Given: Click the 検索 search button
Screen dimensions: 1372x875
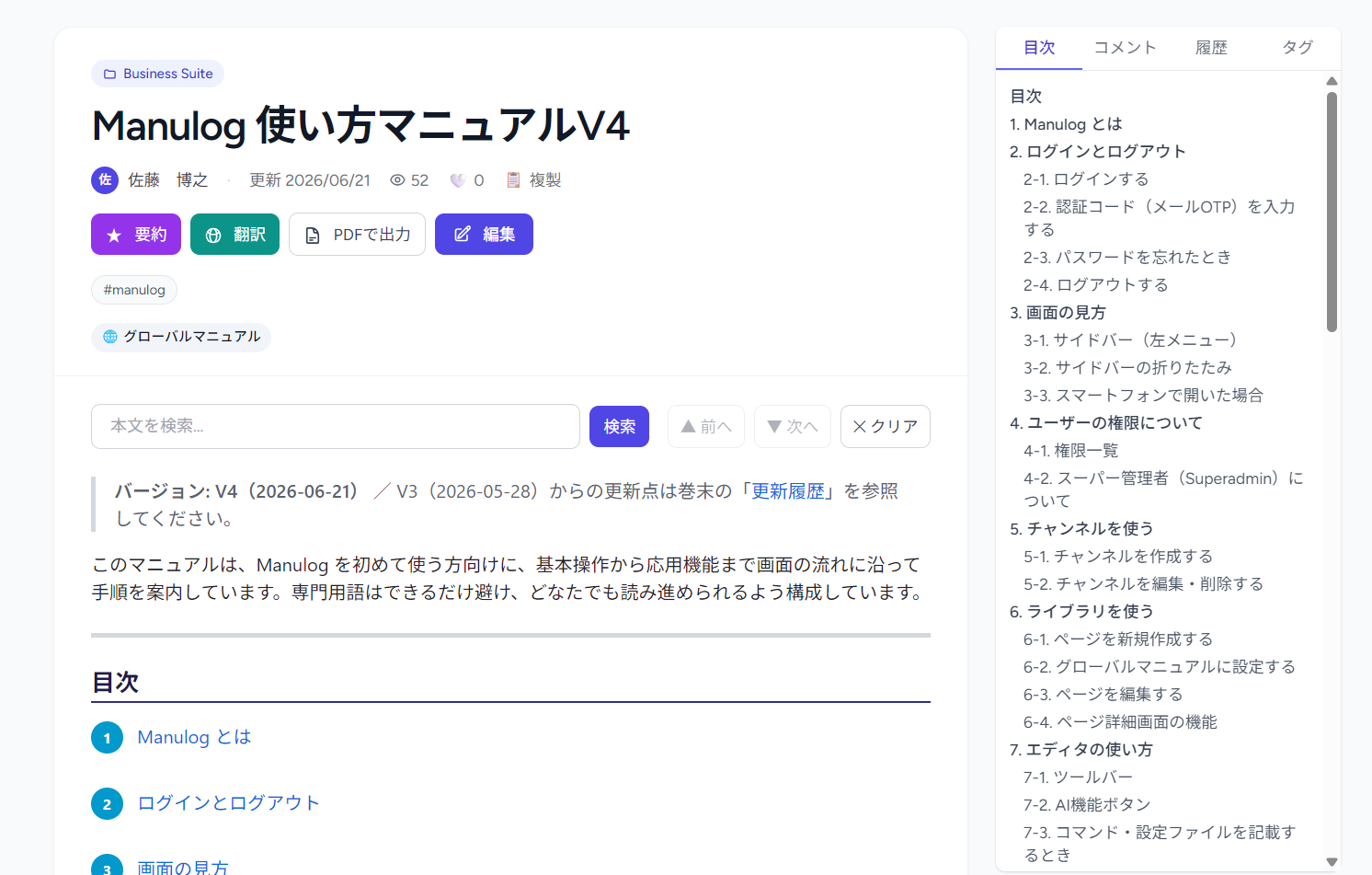Looking at the screenshot, I should coord(619,426).
